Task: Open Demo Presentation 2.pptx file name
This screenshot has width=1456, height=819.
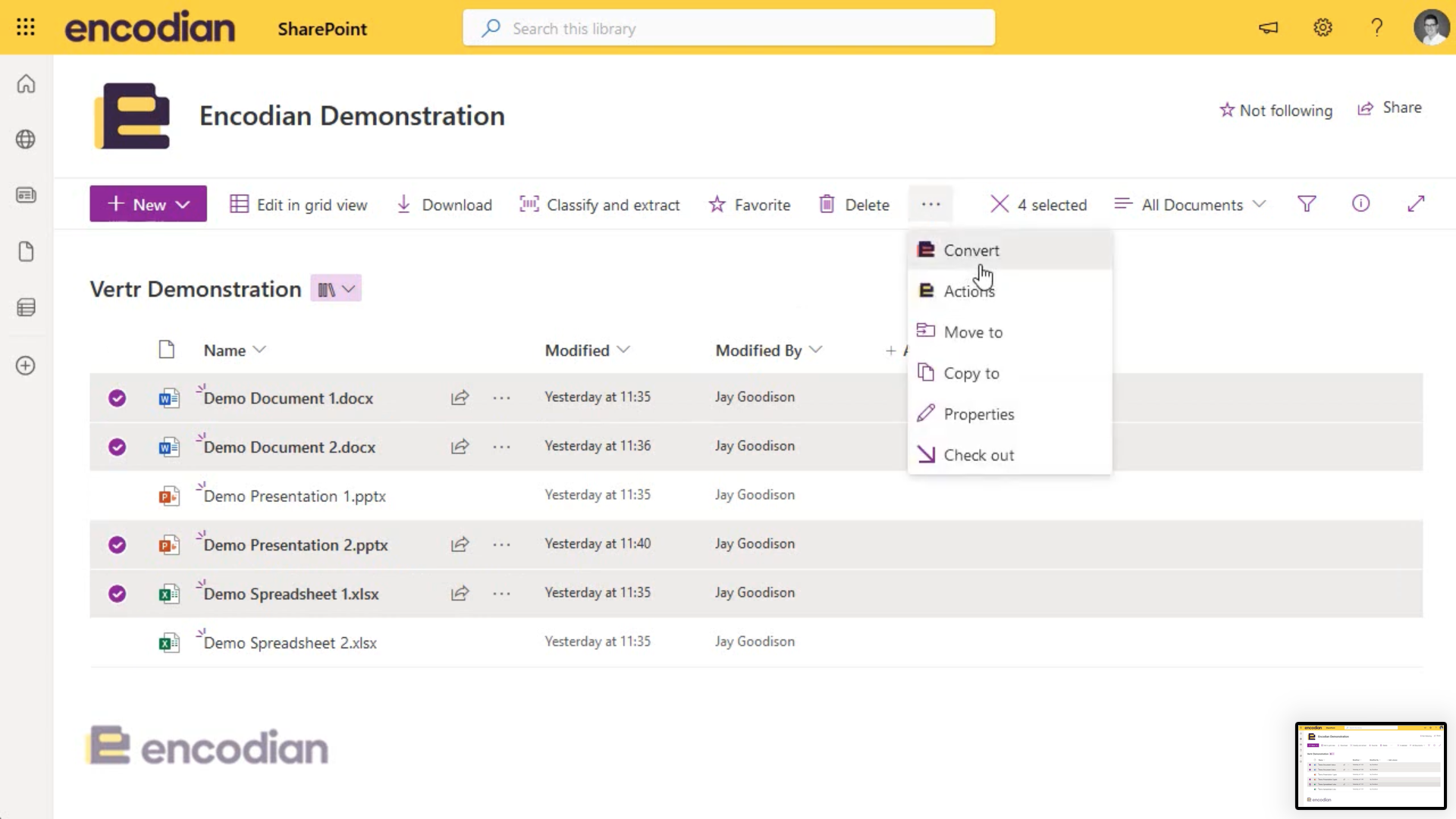Action: pos(296,545)
